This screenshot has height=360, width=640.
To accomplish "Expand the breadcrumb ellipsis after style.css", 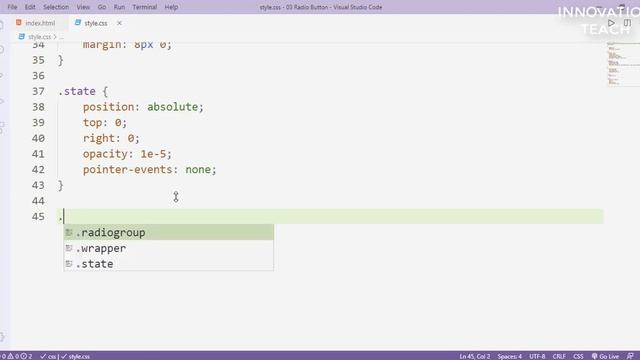I will (x=62, y=37).
